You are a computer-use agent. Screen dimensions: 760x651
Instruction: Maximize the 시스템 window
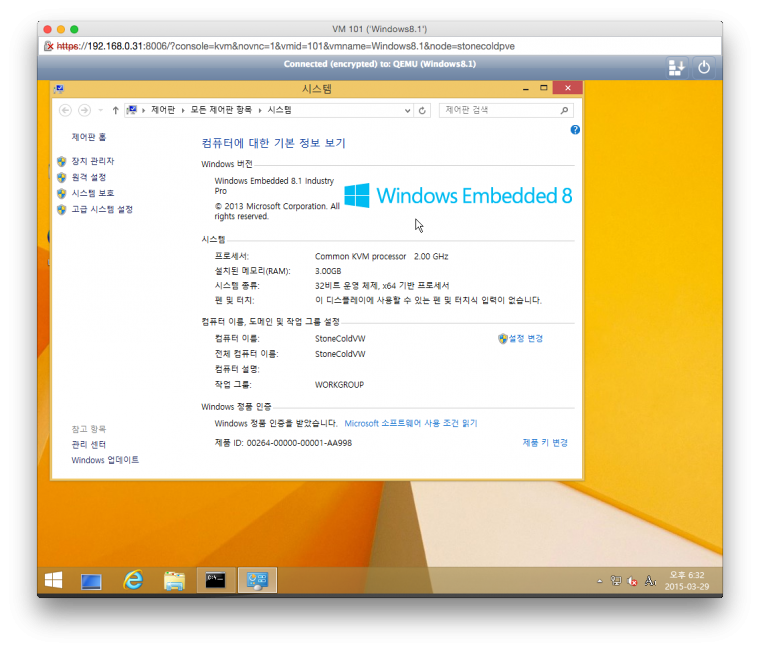[543, 88]
